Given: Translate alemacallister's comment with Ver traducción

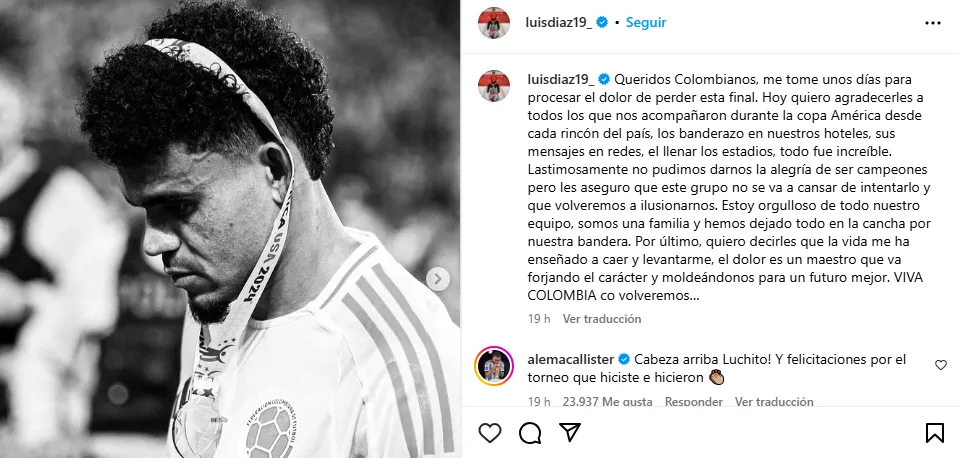Looking at the screenshot, I should 774,402.
